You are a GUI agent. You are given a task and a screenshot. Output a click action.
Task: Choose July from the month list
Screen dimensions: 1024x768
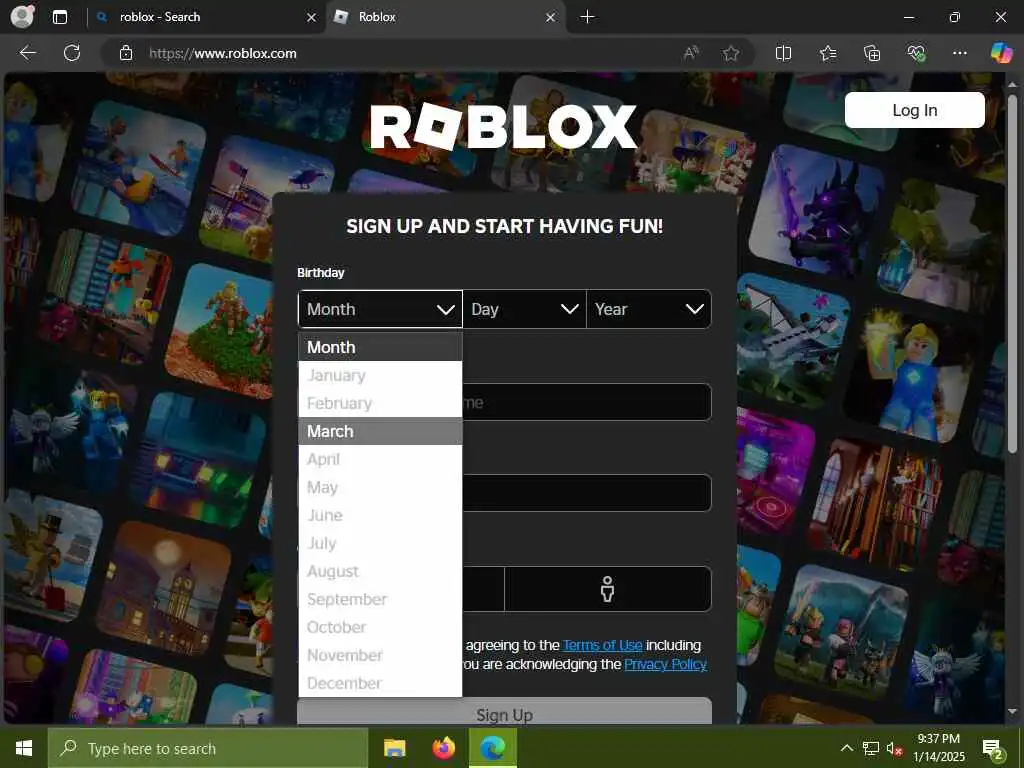point(380,543)
